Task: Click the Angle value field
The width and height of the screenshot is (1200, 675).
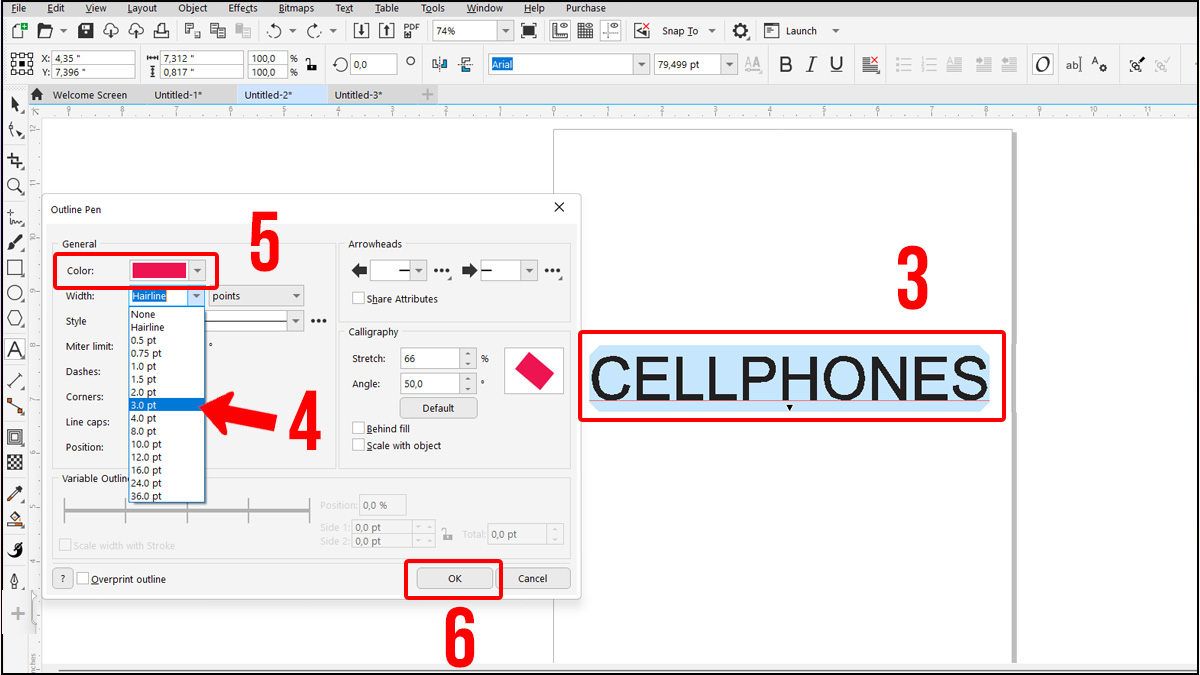Action: pyautogui.click(x=430, y=383)
